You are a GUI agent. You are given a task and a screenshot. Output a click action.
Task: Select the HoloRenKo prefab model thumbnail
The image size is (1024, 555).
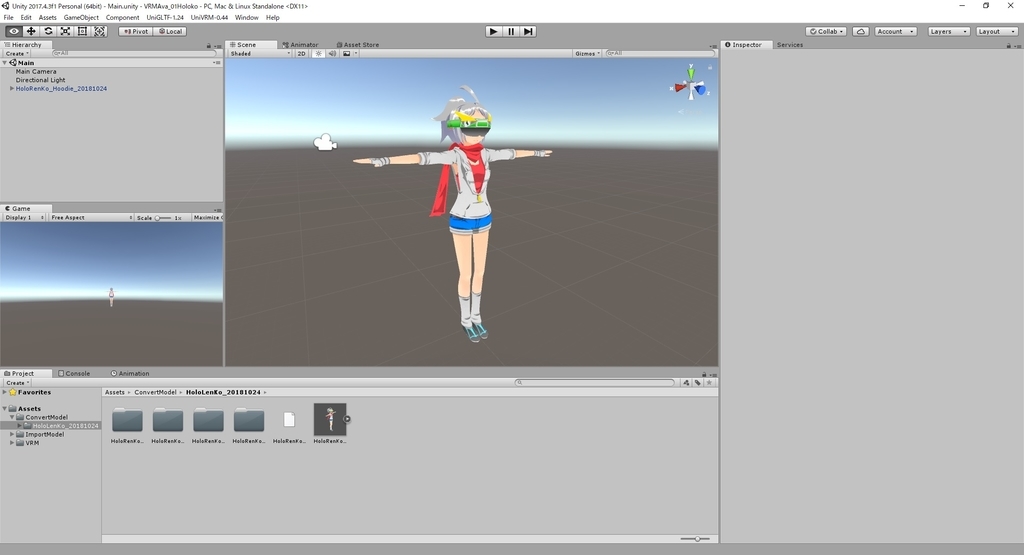click(330, 419)
